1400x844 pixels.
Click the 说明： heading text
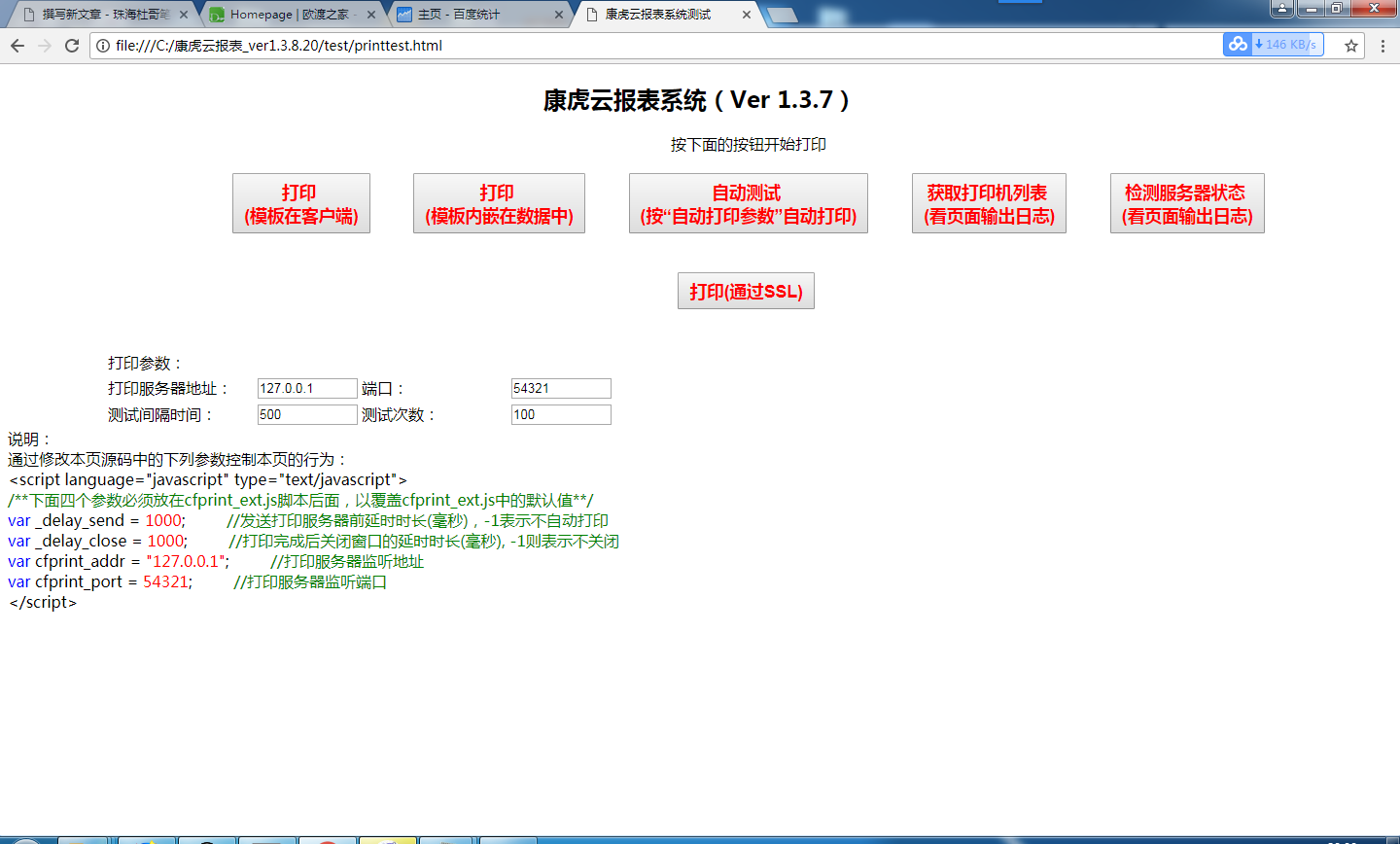tap(30, 440)
